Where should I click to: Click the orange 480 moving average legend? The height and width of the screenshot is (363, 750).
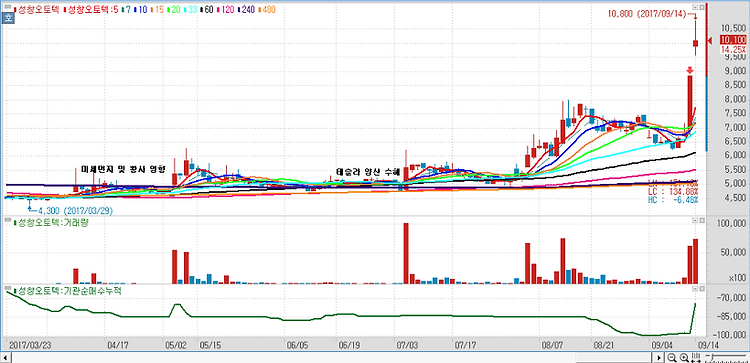266,10
